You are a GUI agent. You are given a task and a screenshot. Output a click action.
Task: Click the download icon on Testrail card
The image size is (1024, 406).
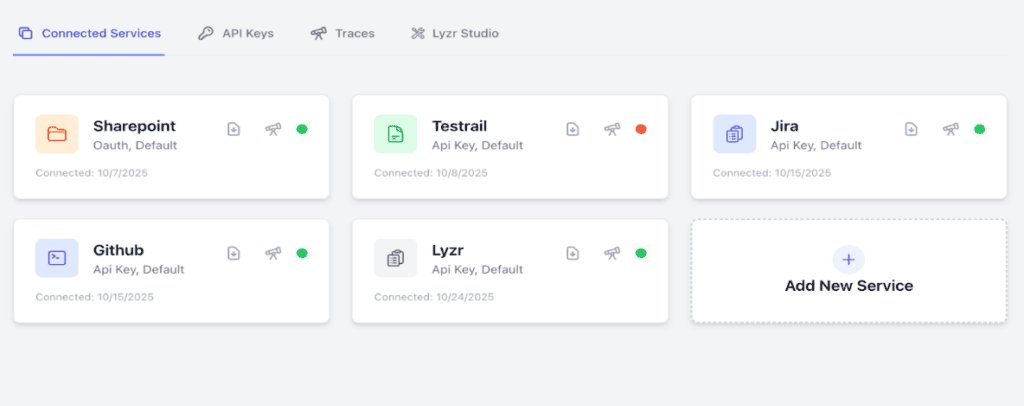[573, 129]
